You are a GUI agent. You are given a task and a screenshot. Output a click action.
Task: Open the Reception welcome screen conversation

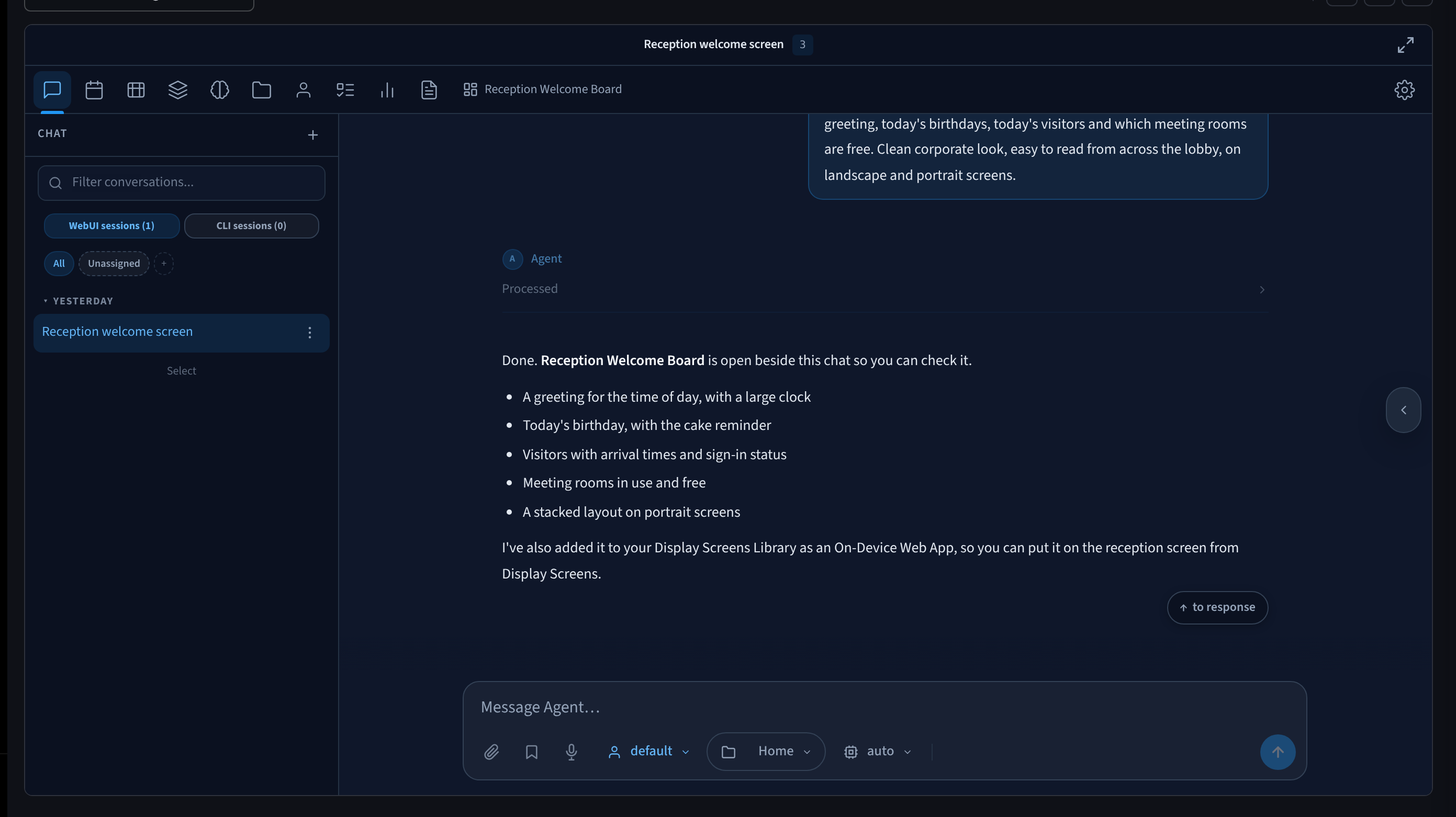181,332
